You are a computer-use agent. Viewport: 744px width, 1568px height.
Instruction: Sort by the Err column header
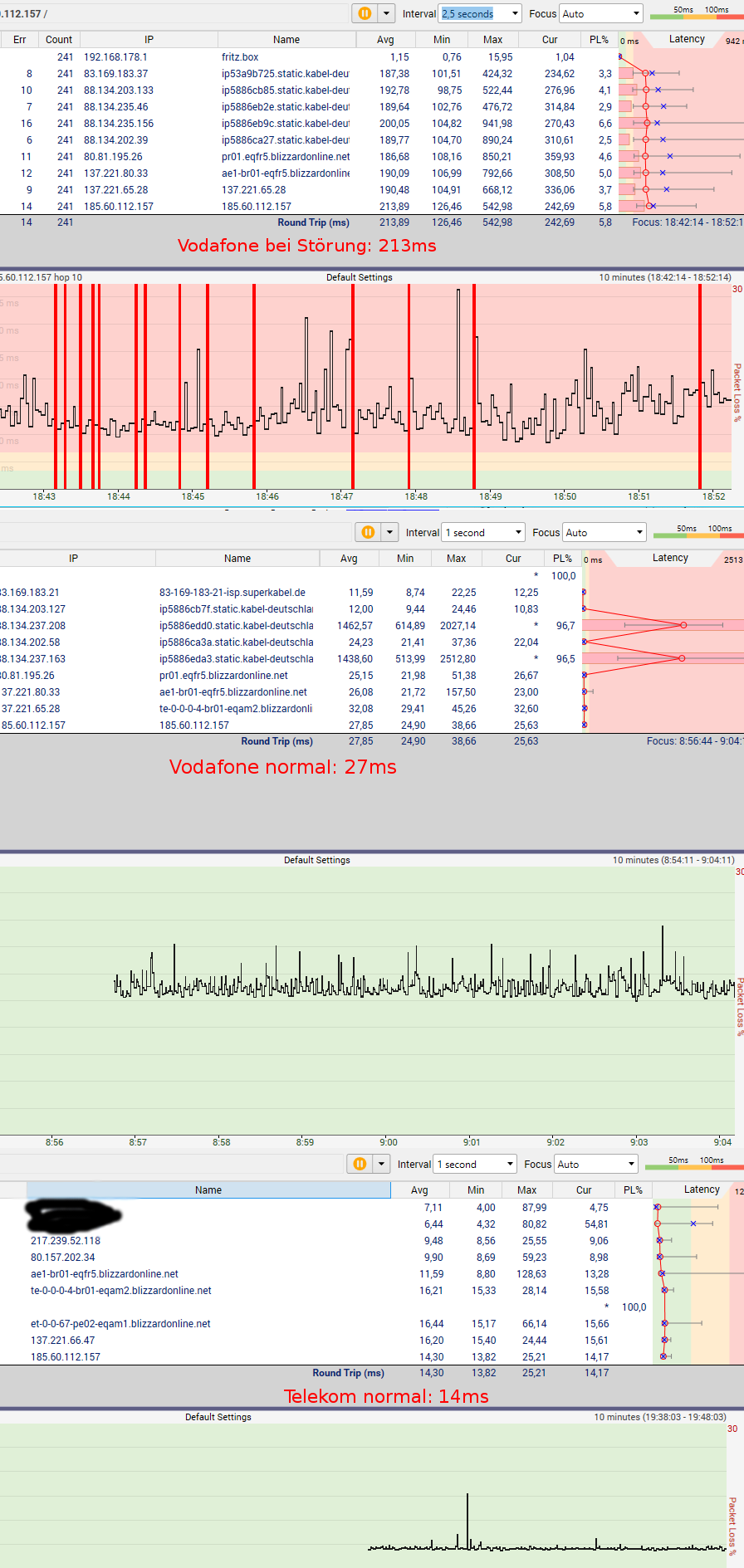19,40
